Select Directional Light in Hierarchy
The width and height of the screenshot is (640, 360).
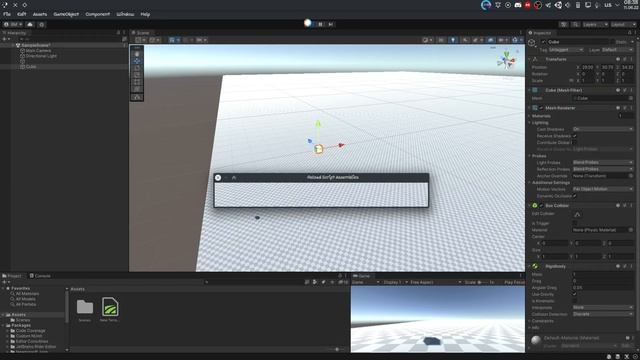[41, 56]
